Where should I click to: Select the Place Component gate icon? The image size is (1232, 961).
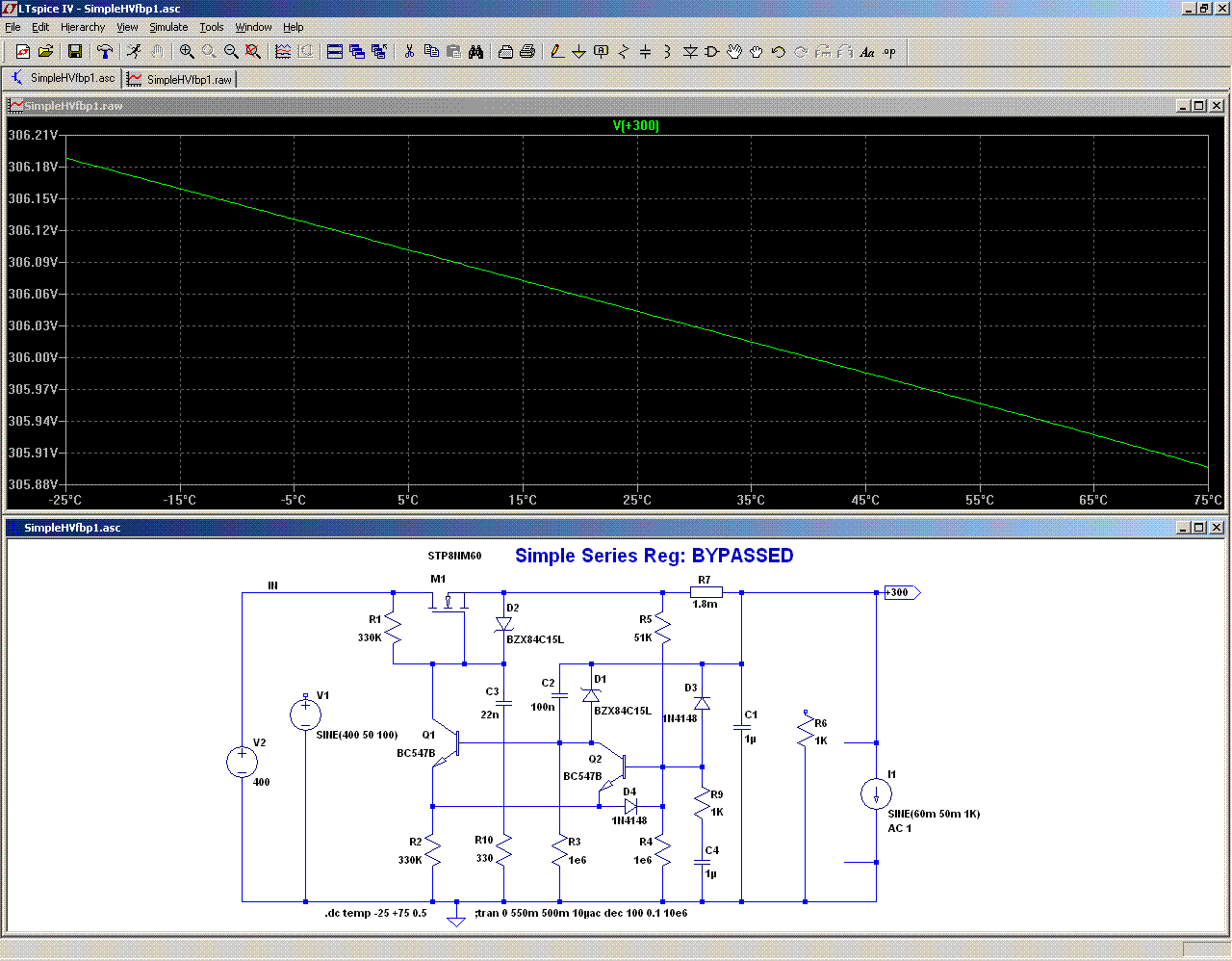coord(712,52)
